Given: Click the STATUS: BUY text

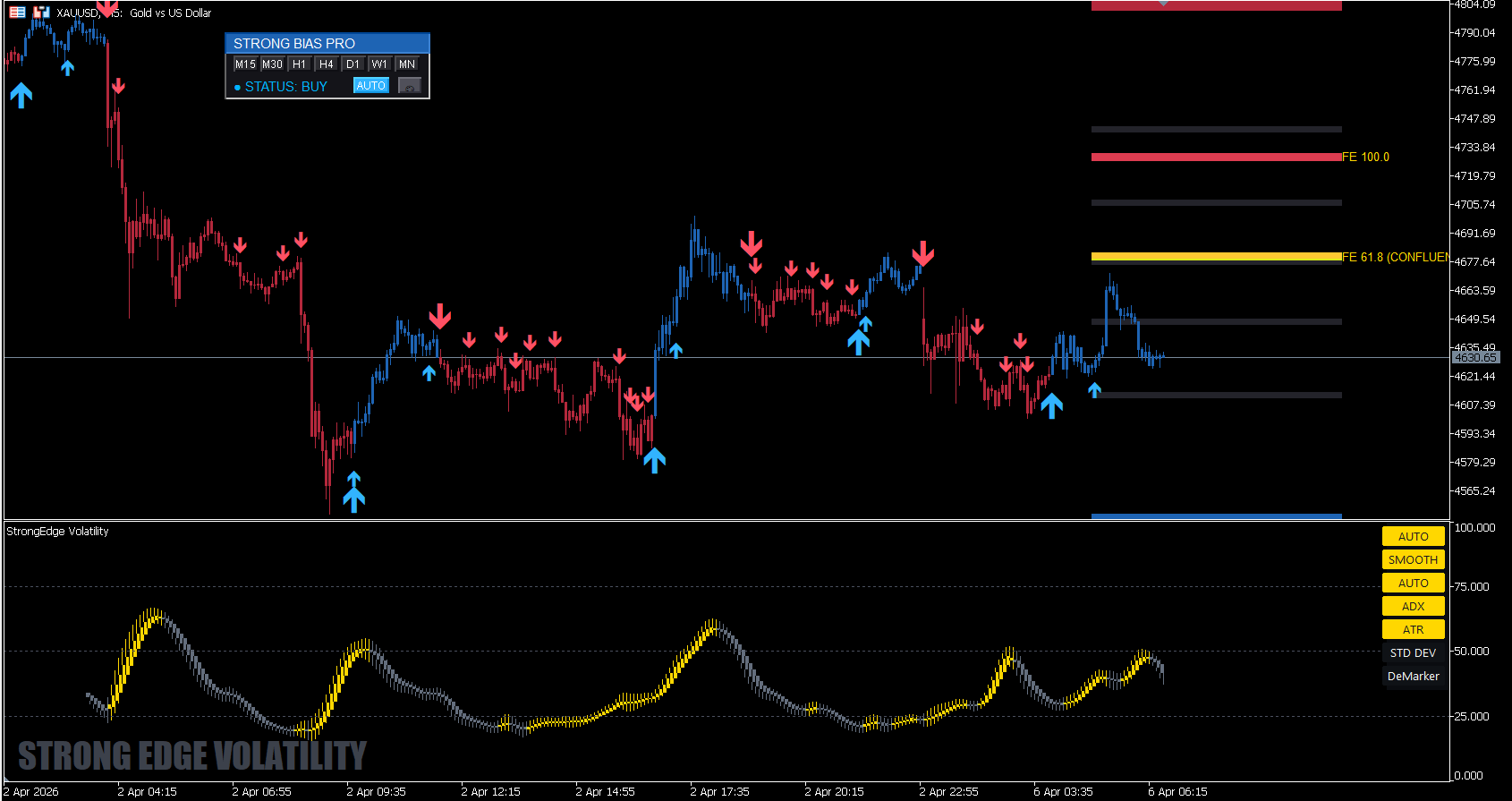Looking at the screenshot, I should (286, 87).
